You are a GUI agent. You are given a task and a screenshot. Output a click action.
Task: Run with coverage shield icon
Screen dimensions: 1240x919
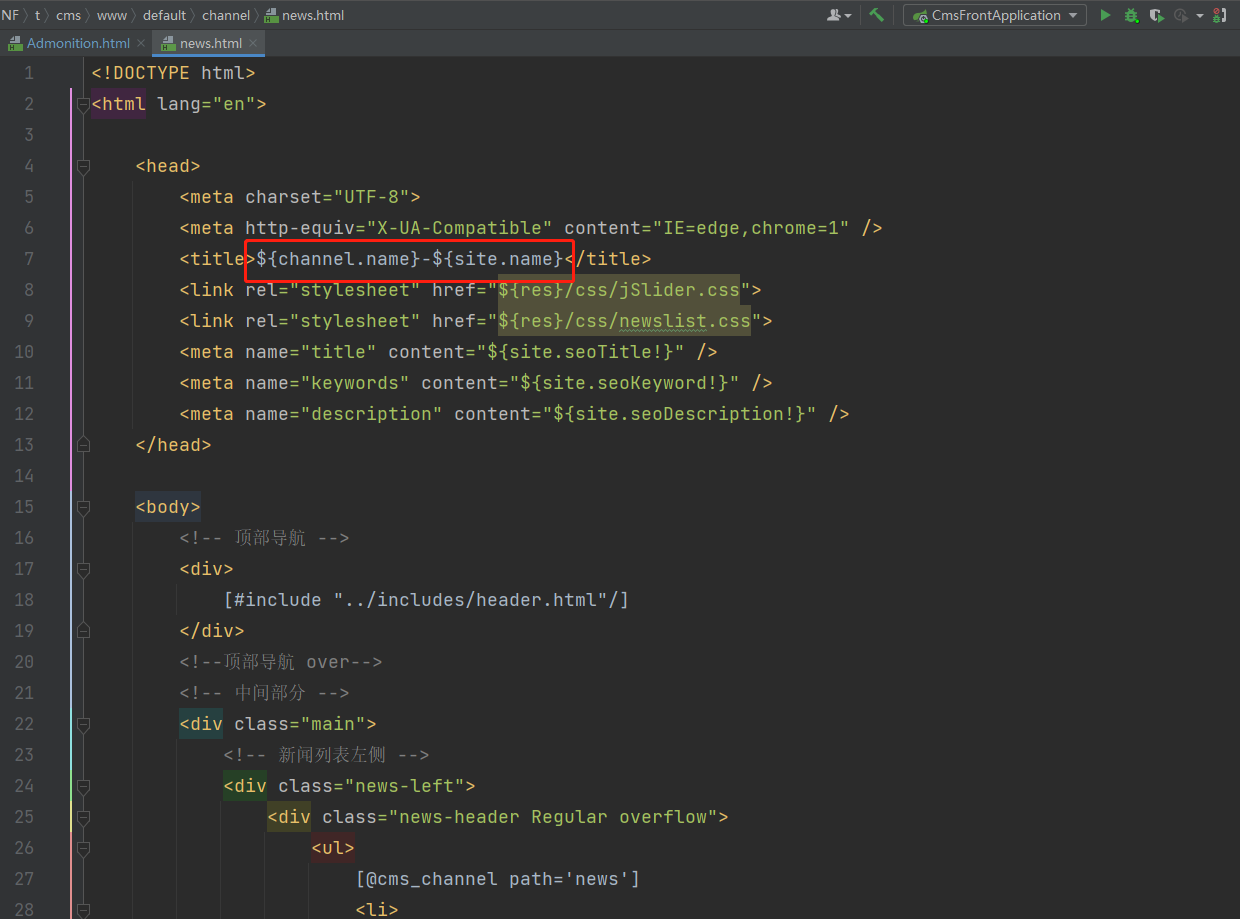(1156, 15)
